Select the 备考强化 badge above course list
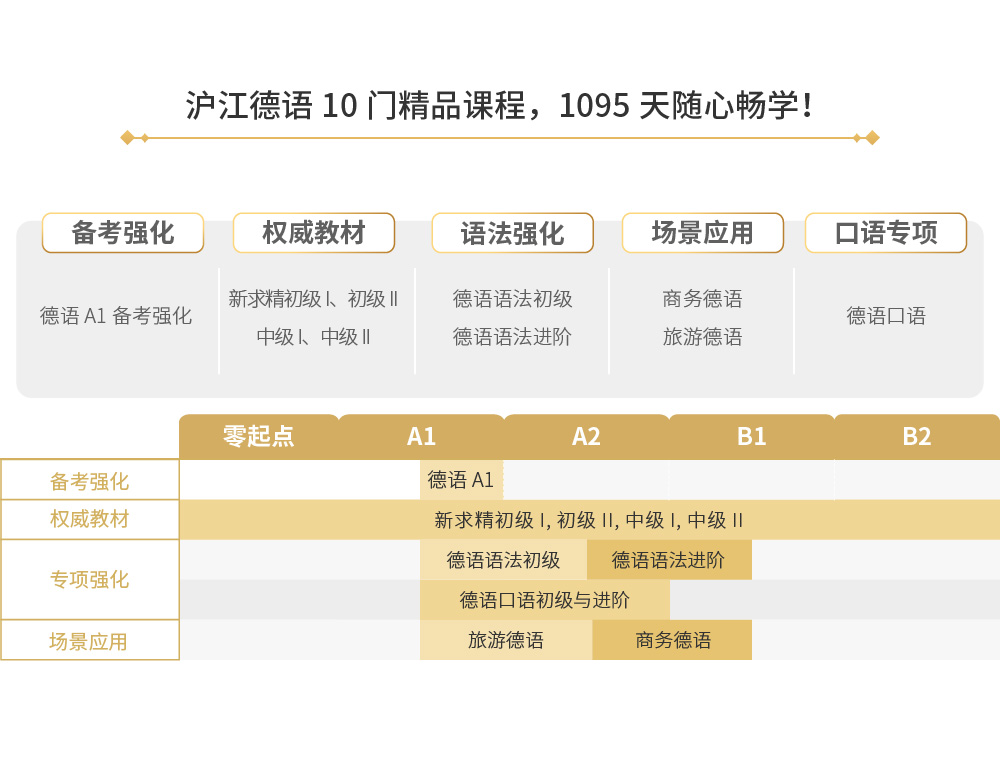1000x757 pixels. coord(122,233)
